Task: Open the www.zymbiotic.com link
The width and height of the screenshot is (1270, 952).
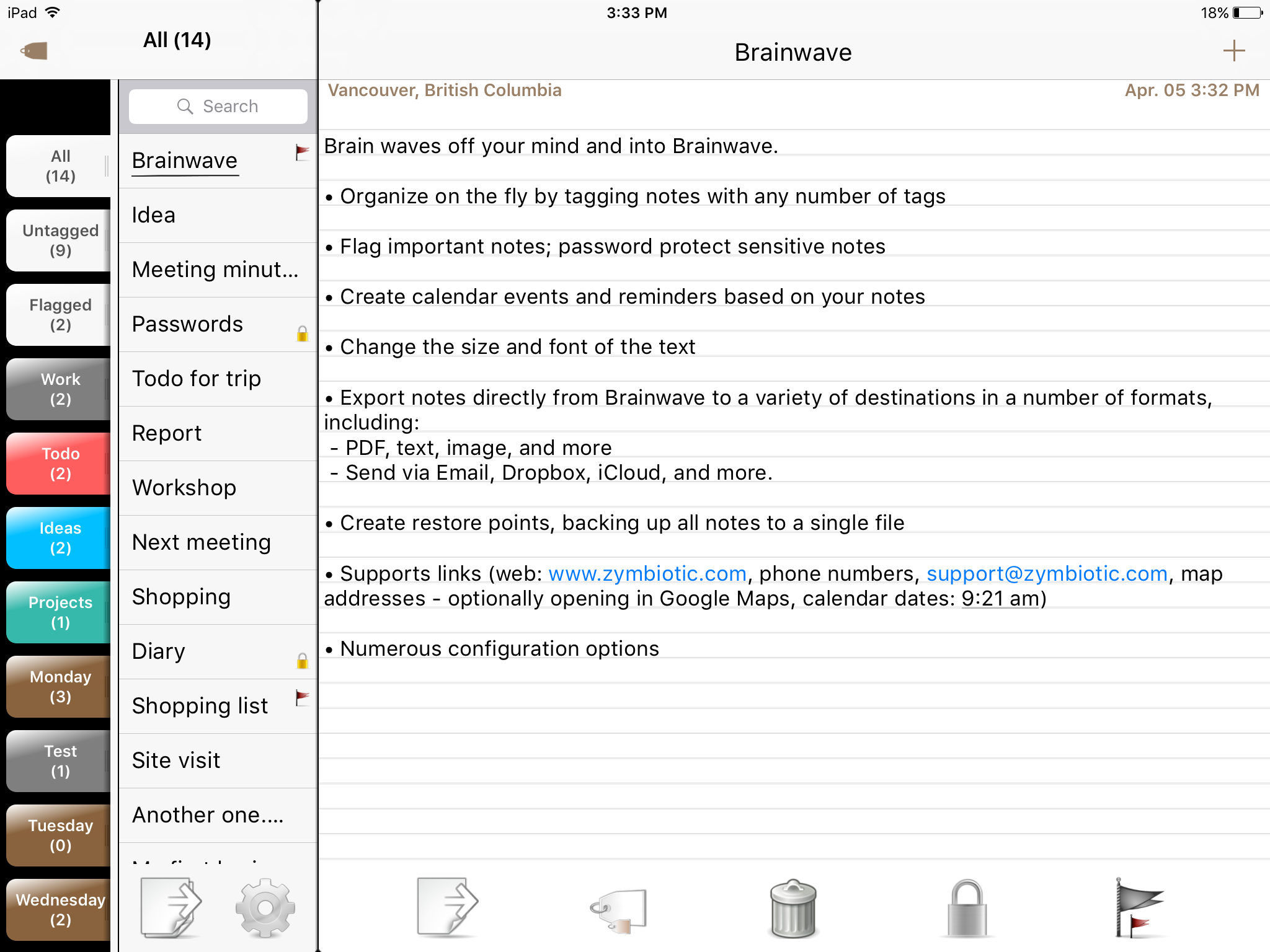Action: [647, 573]
